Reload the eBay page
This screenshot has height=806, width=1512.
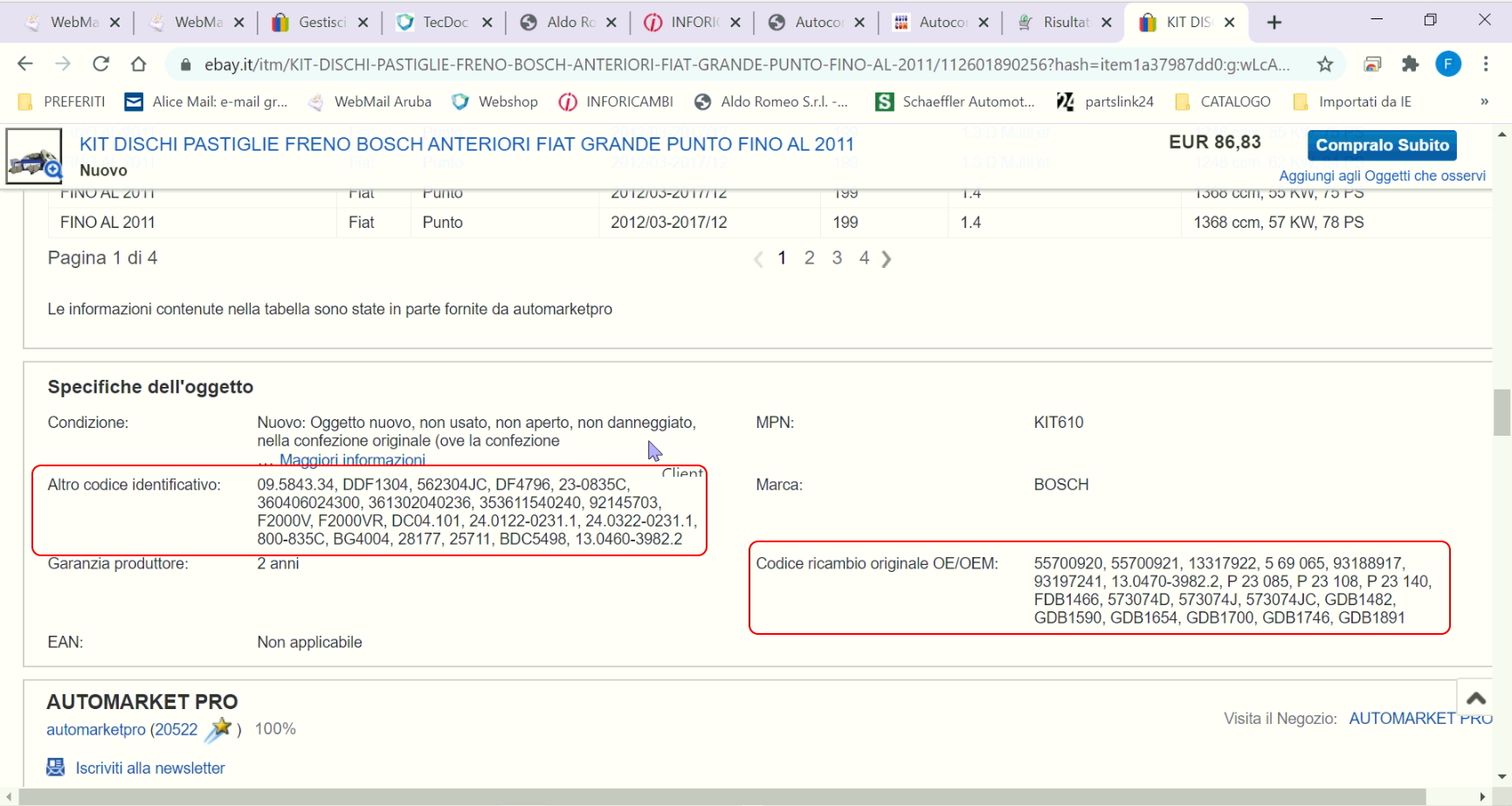click(100, 64)
